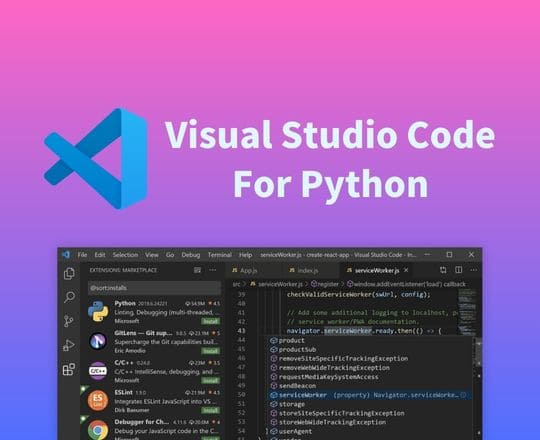
Task: Open the View menu
Action: pyautogui.click(x=152, y=255)
